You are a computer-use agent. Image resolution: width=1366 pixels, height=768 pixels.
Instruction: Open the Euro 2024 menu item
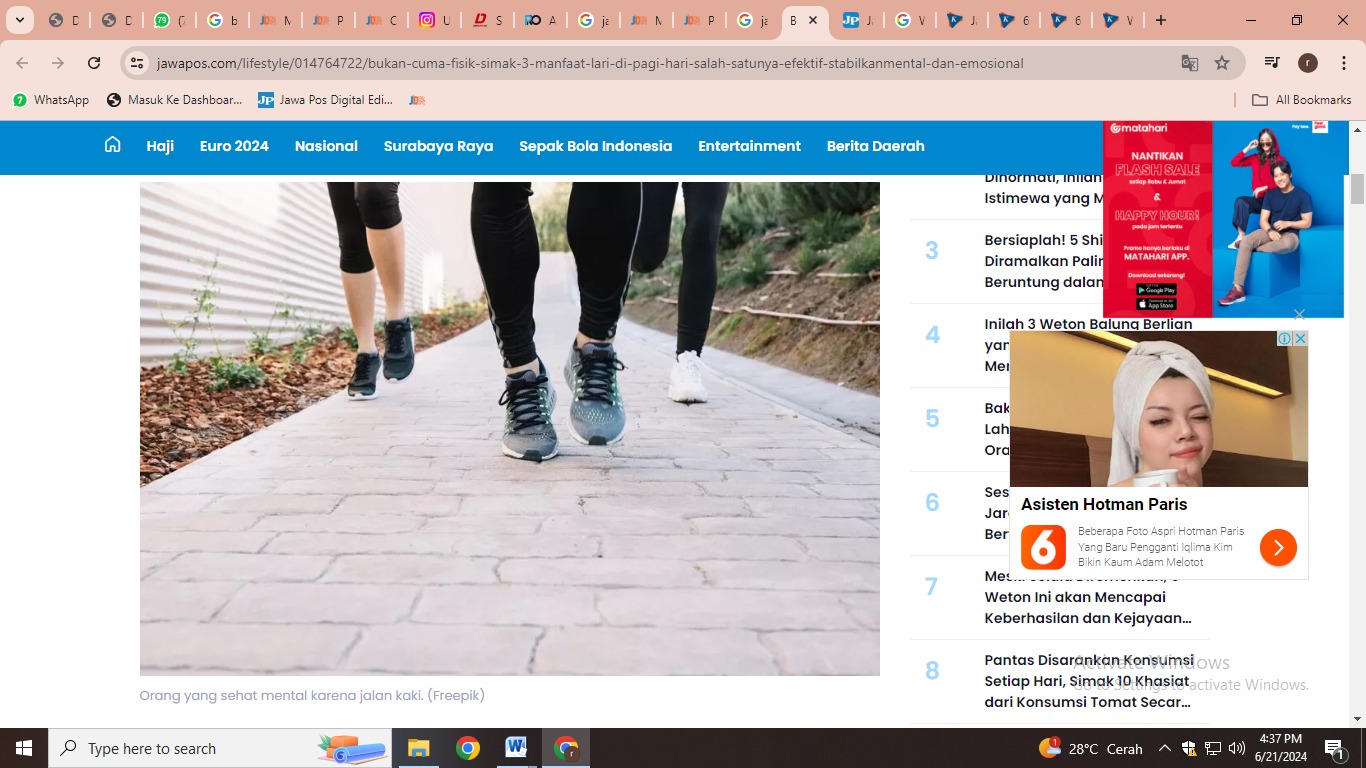234,146
